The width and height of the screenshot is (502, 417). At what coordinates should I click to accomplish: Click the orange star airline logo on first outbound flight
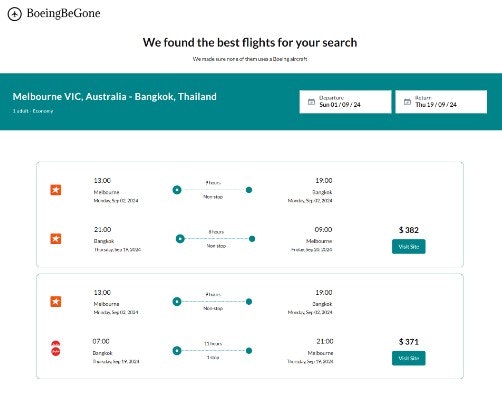pyautogui.click(x=56, y=190)
